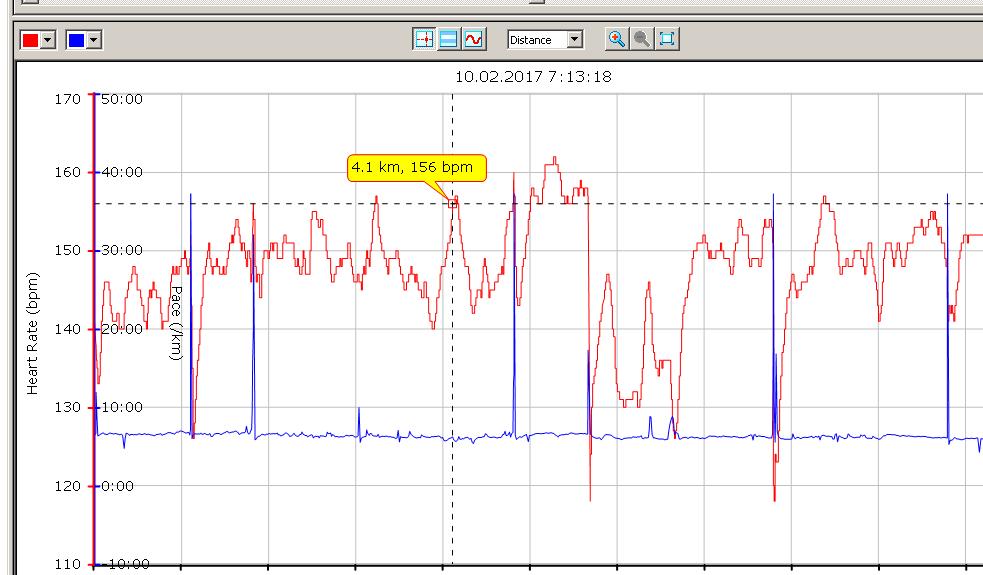Click the fit-to-window zoom icon
This screenshot has width=983, height=575.
point(667,40)
